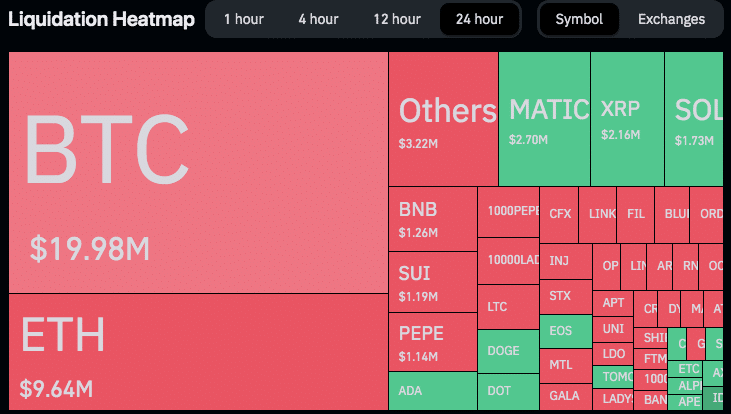731x414 pixels.
Task: Click the MATIC $2.70M tile
Action: [x=544, y=119]
